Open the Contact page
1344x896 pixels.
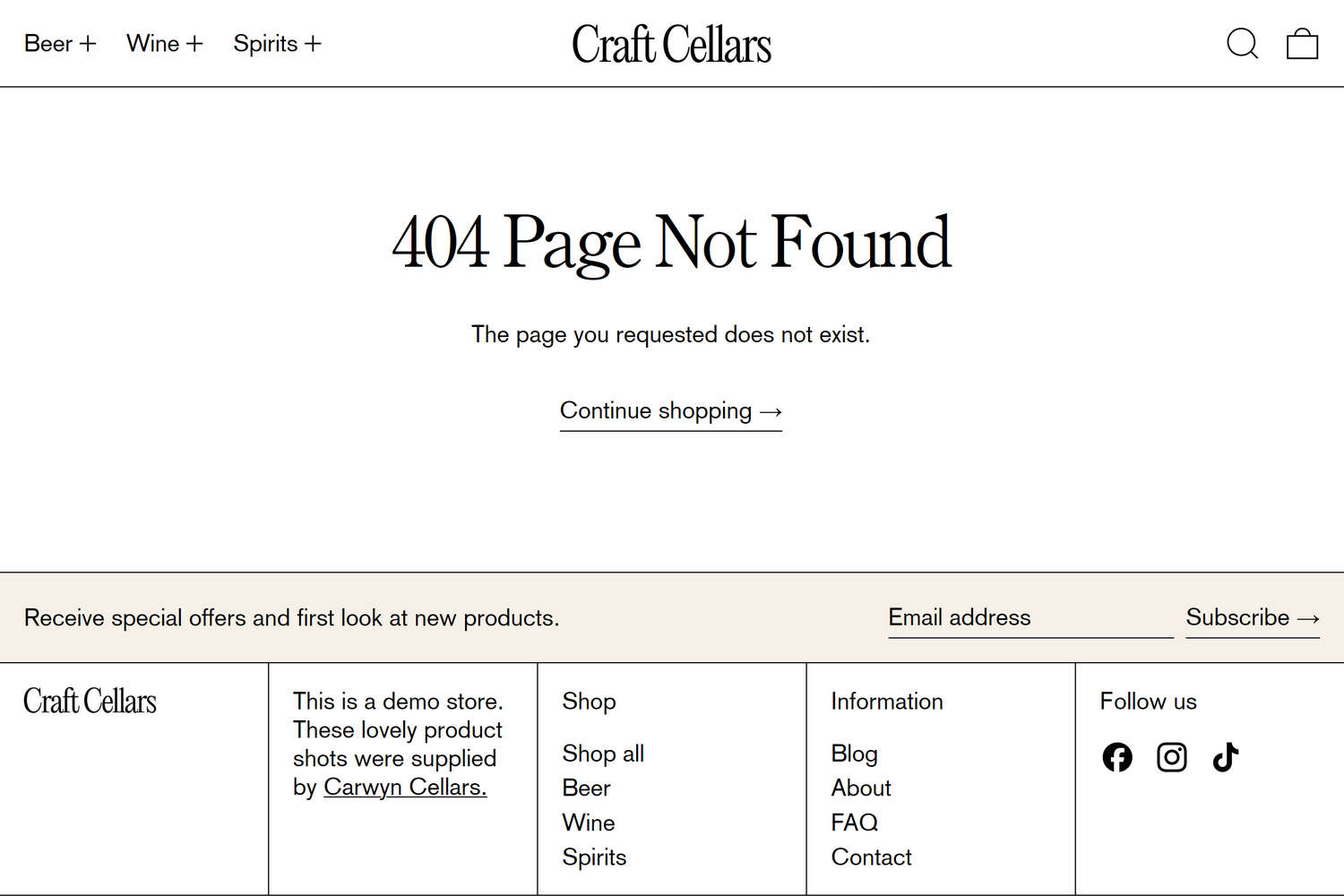(x=871, y=857)
